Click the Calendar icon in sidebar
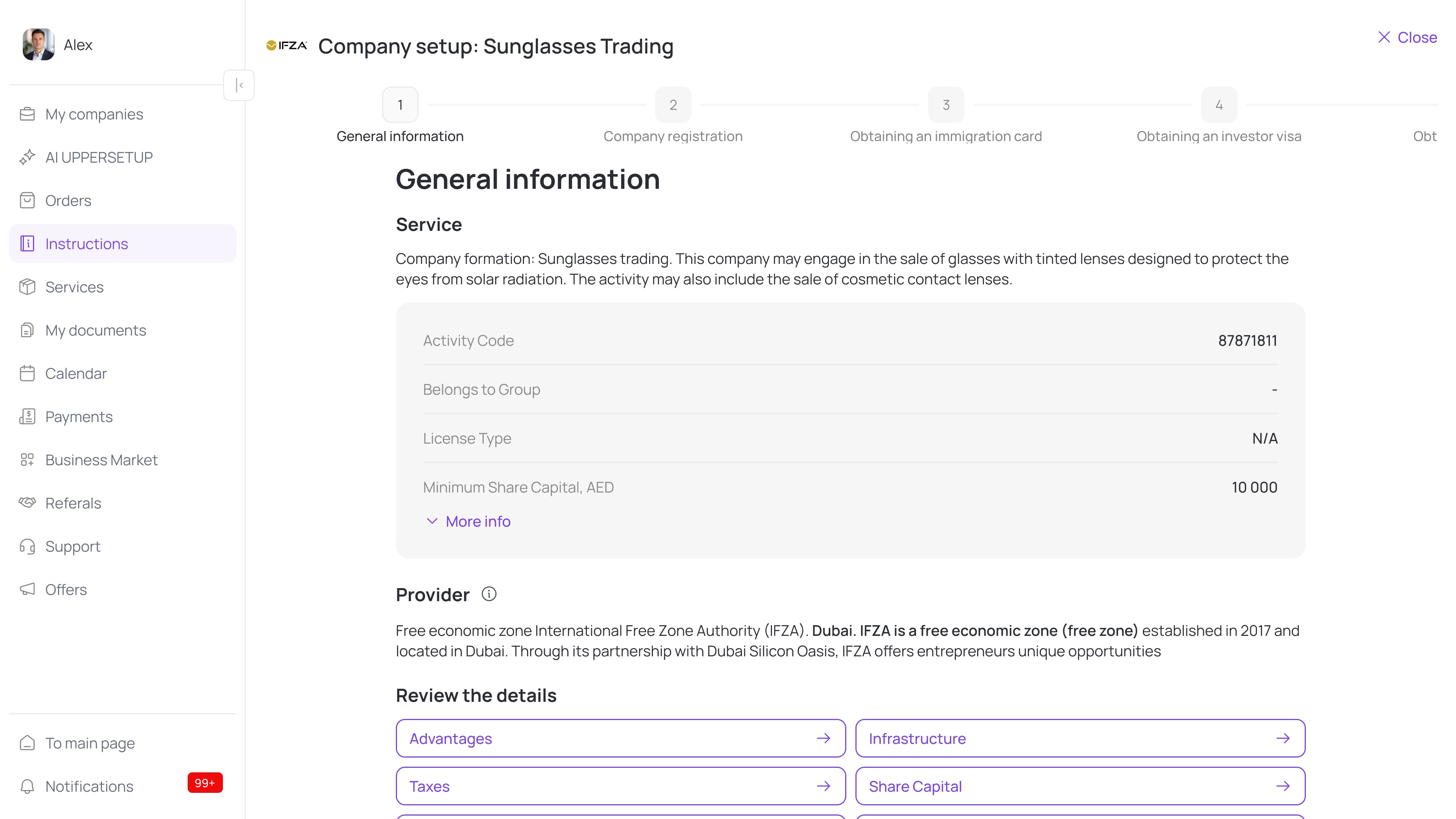 coord(27,373)
